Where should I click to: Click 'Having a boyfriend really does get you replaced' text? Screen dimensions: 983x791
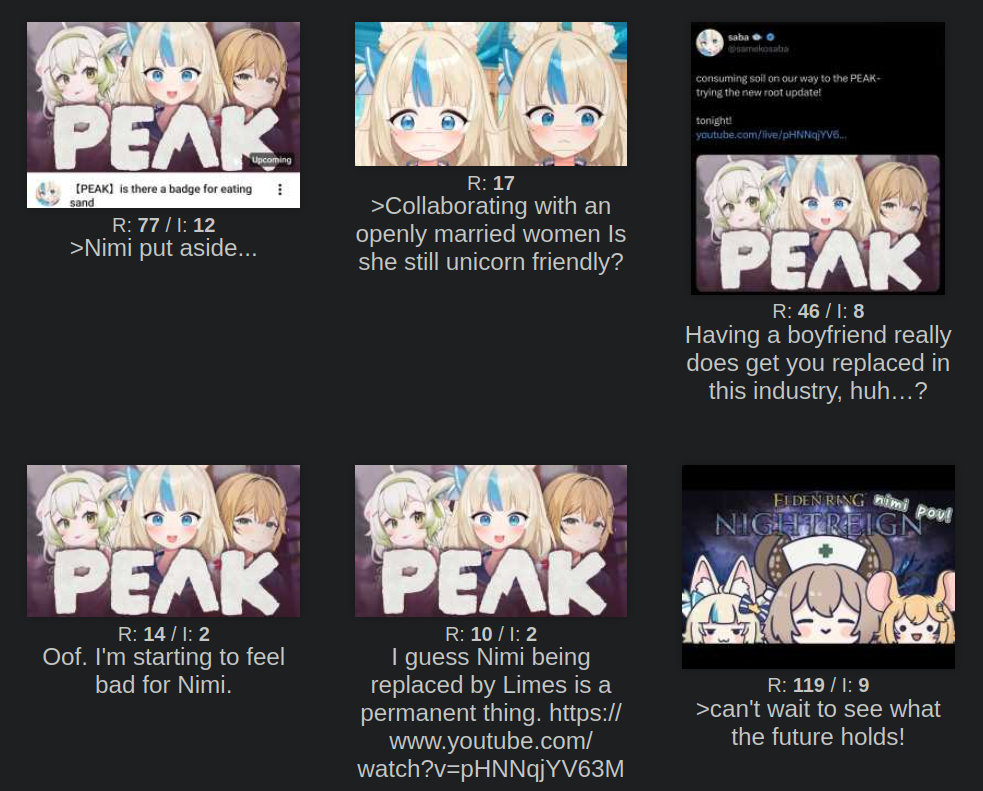point(818,363)
